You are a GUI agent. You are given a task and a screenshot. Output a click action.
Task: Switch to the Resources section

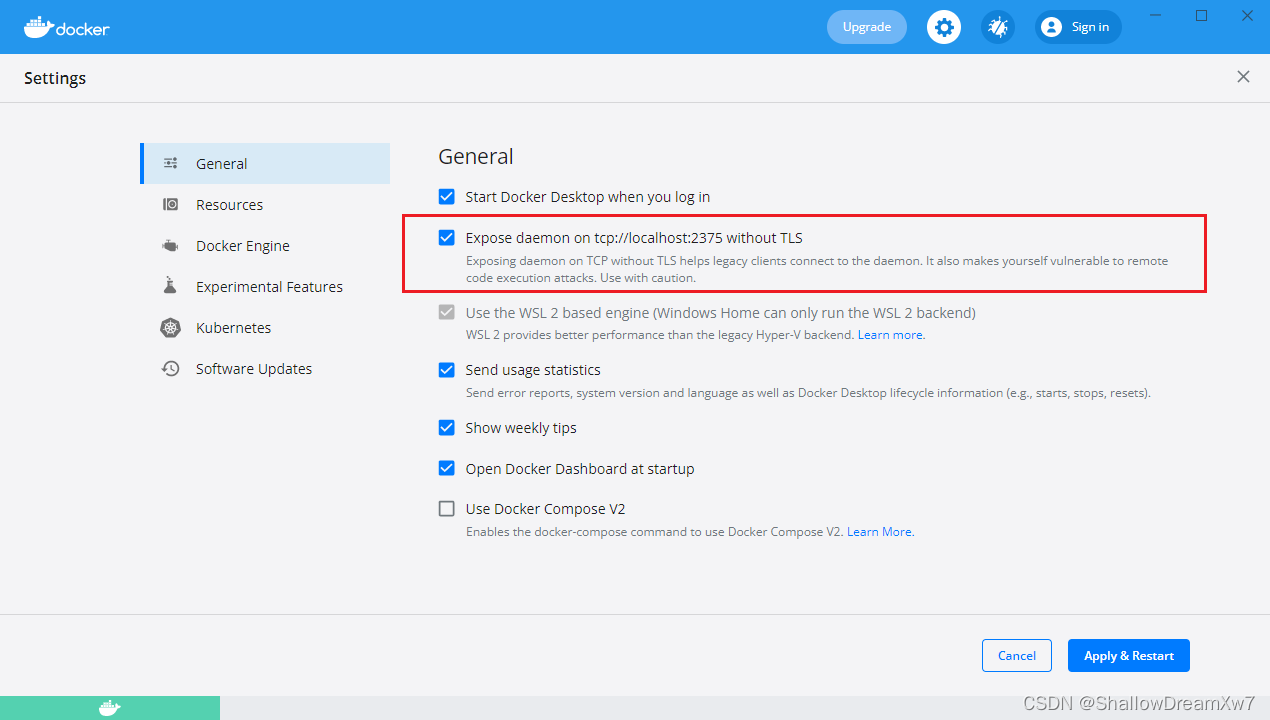coord(265,204)
